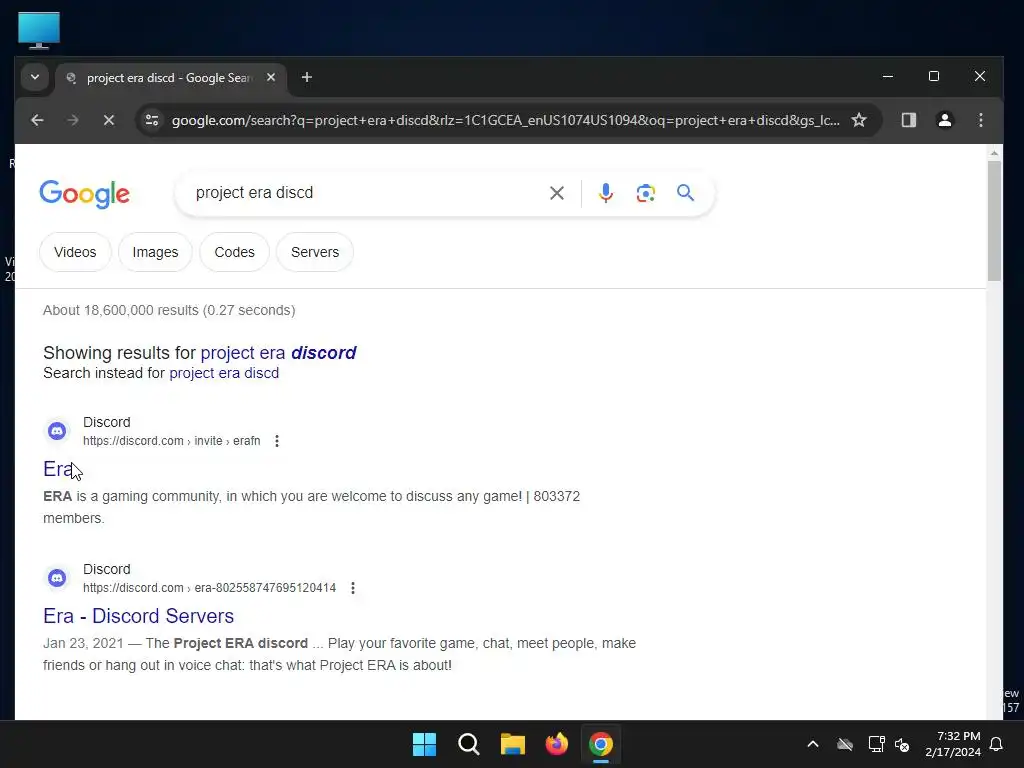Screen dimensions: 1024x768
Task: Search by image camera icon
Action: pos(645,193)
